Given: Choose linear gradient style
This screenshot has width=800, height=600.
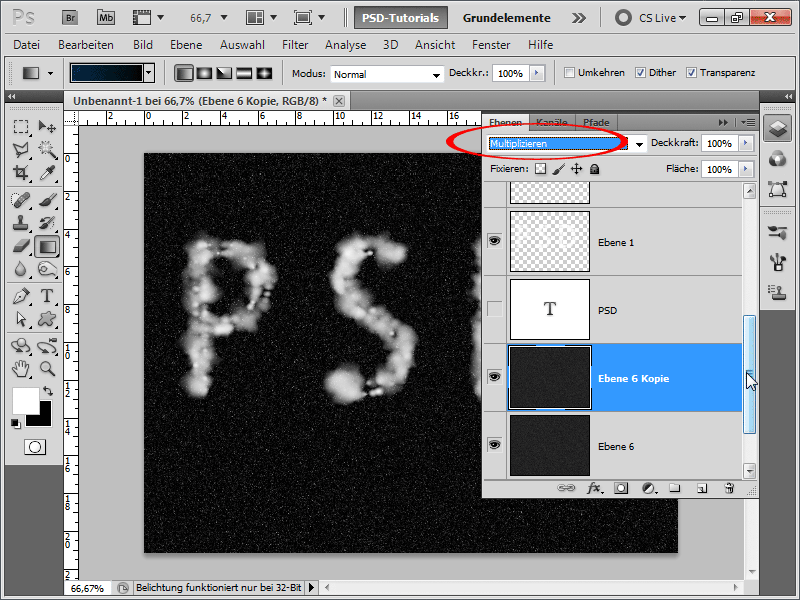Looking at the screenshot, I should tap(184, 73).
